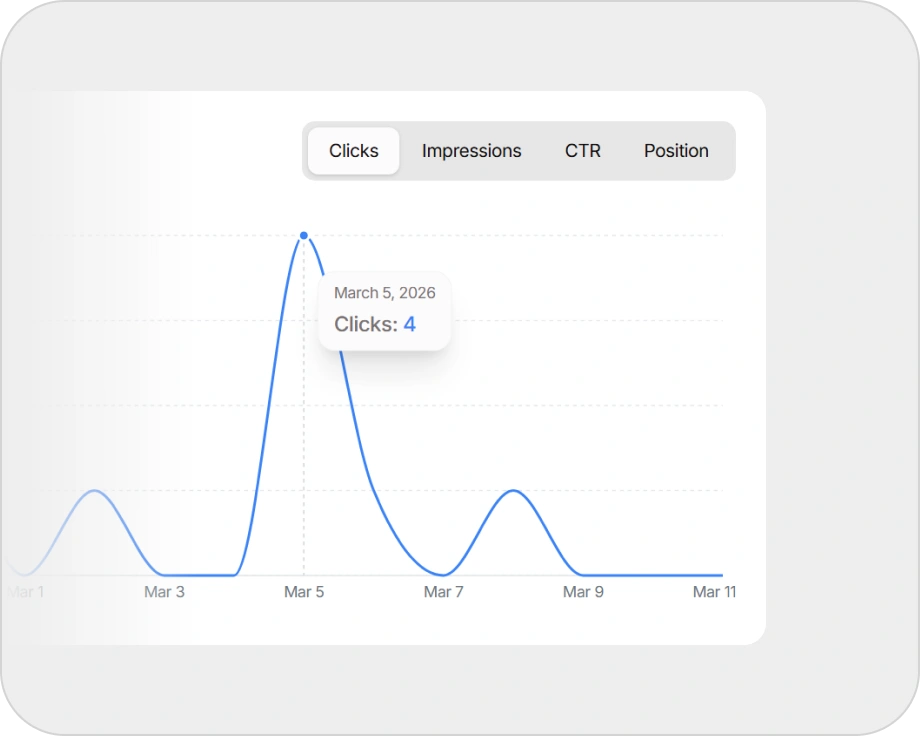Click the Mar 11 axis label
The height and width of the screenshot is (736, 920).
click(714, 592)
